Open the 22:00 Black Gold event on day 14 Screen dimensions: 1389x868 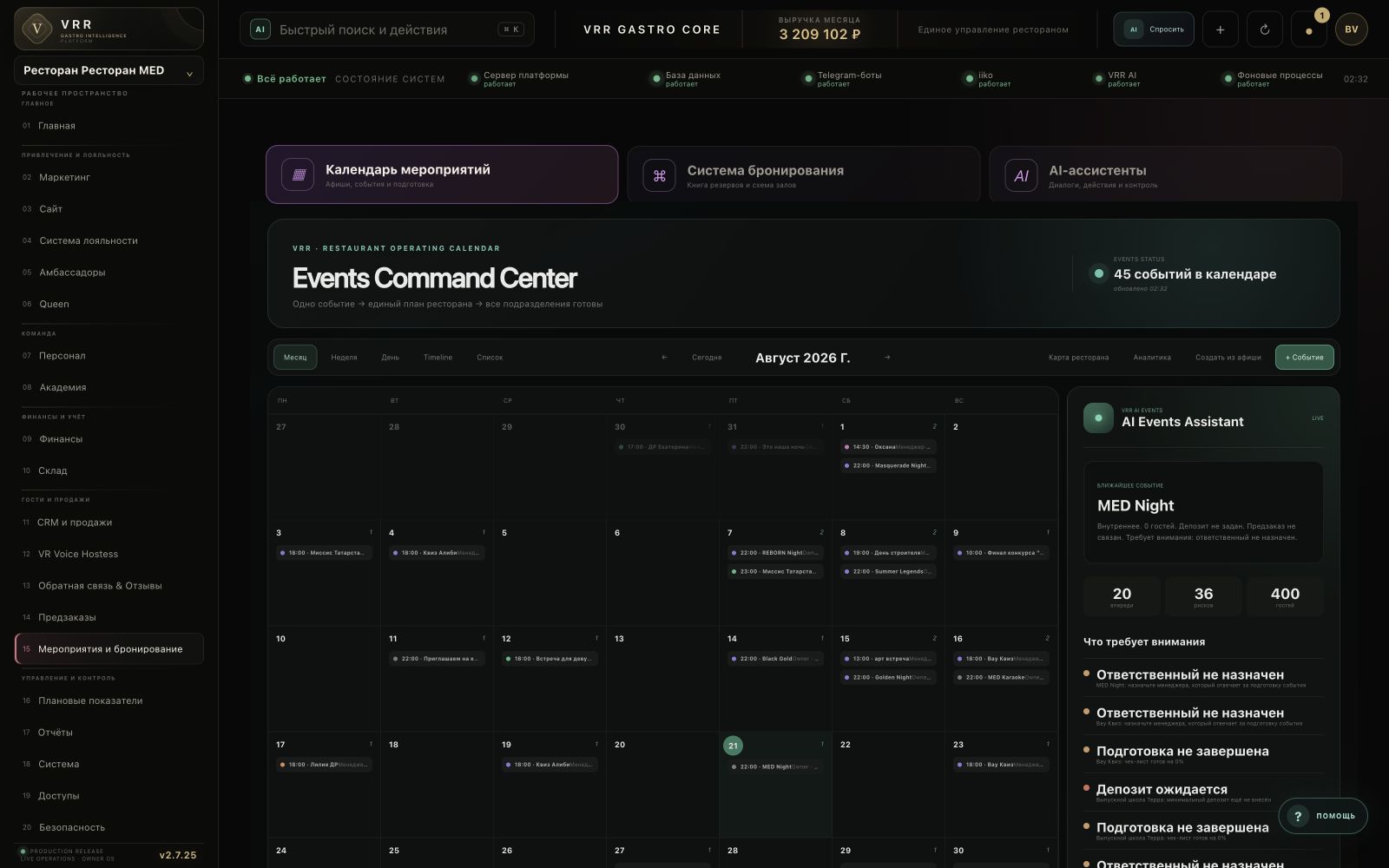(775, 659)
